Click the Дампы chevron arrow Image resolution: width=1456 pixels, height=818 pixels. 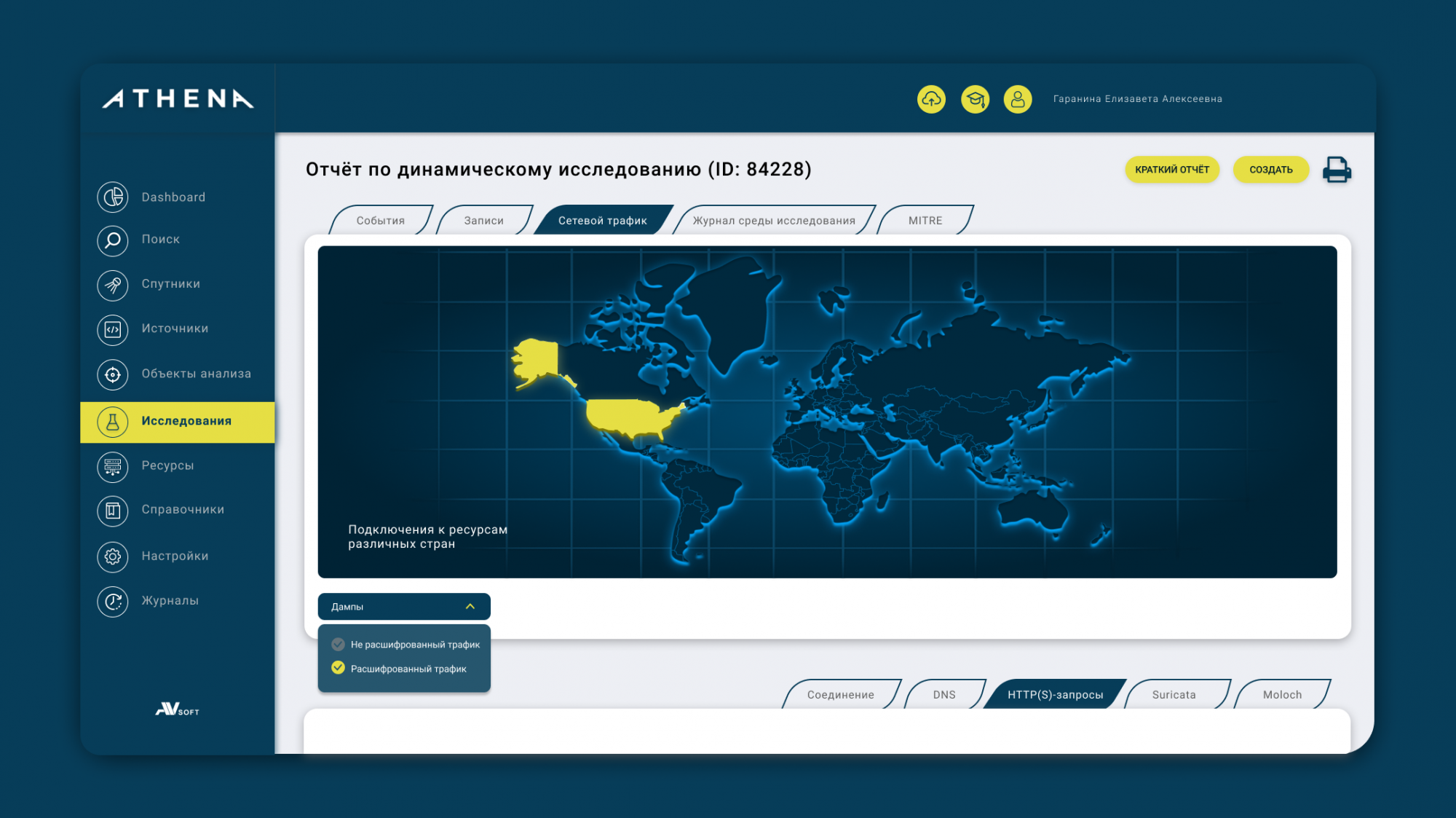coord(470,607)
